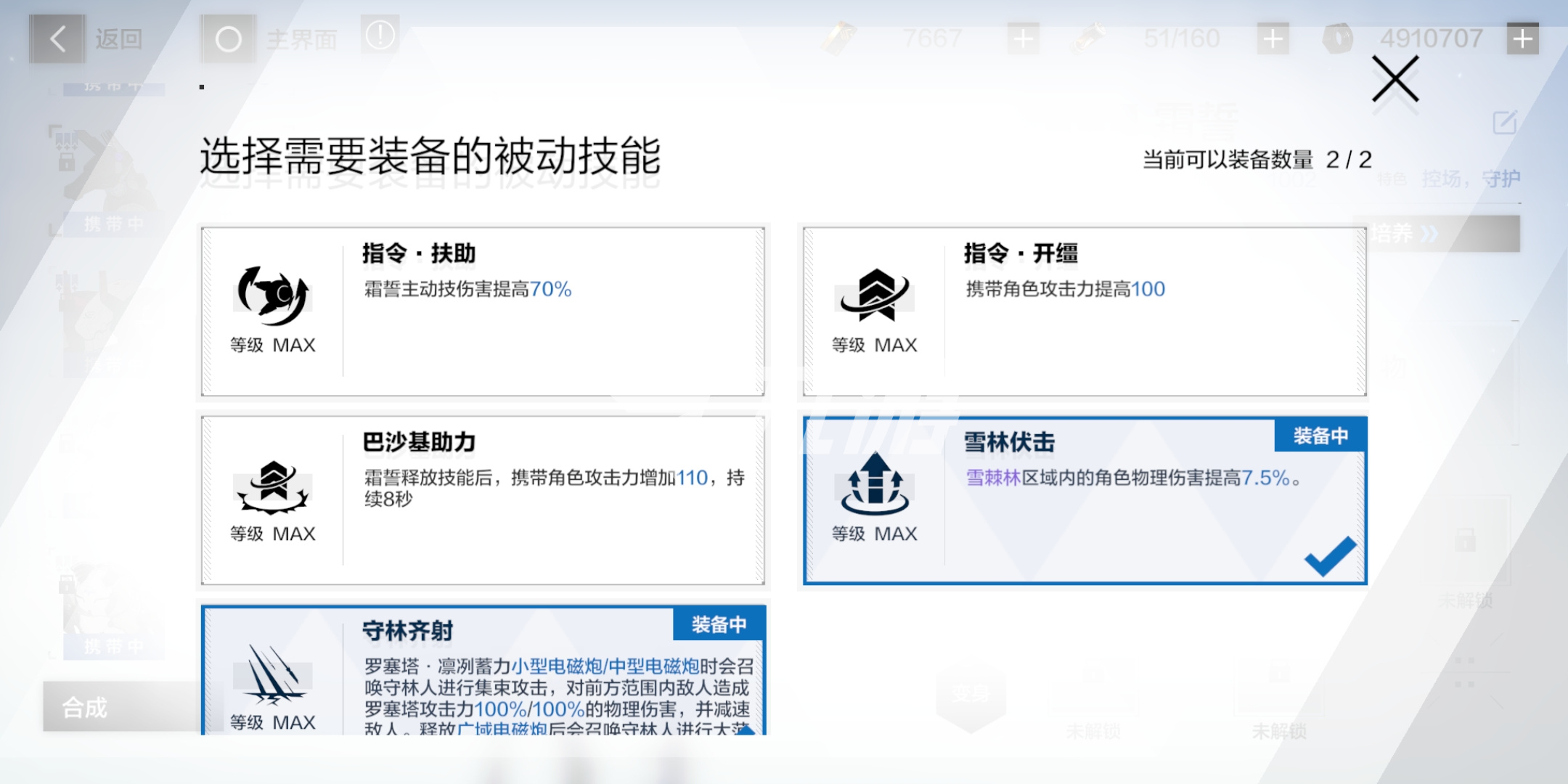Image resolution: width=1568 pixels, height=784 pixels.
Task: Click the 守林齐射 arrows skill icon
Action: click(x=273, y=675)
